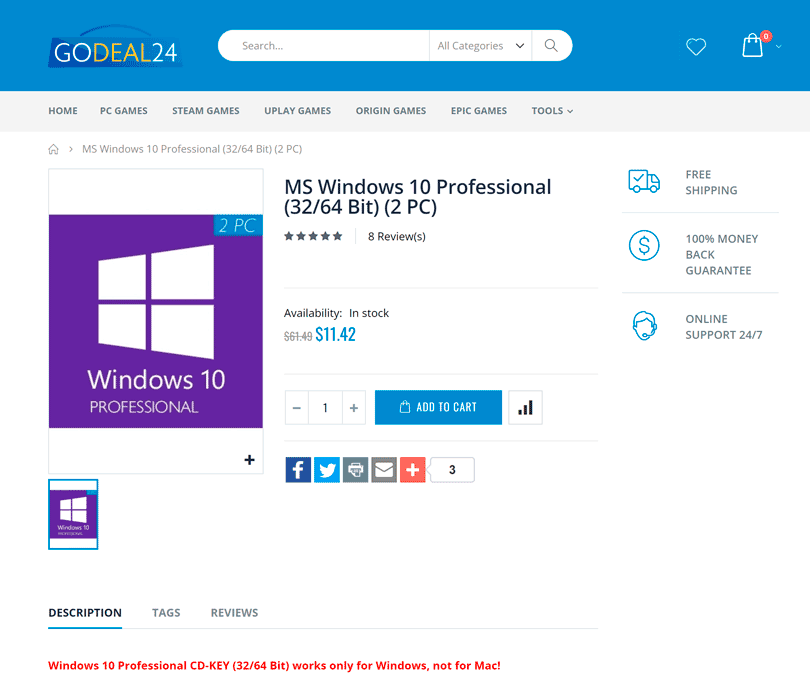Click the wishlist heart icon
Viewport: 810px width, 680px height.
pyautogui.click(x=696, y=46)
